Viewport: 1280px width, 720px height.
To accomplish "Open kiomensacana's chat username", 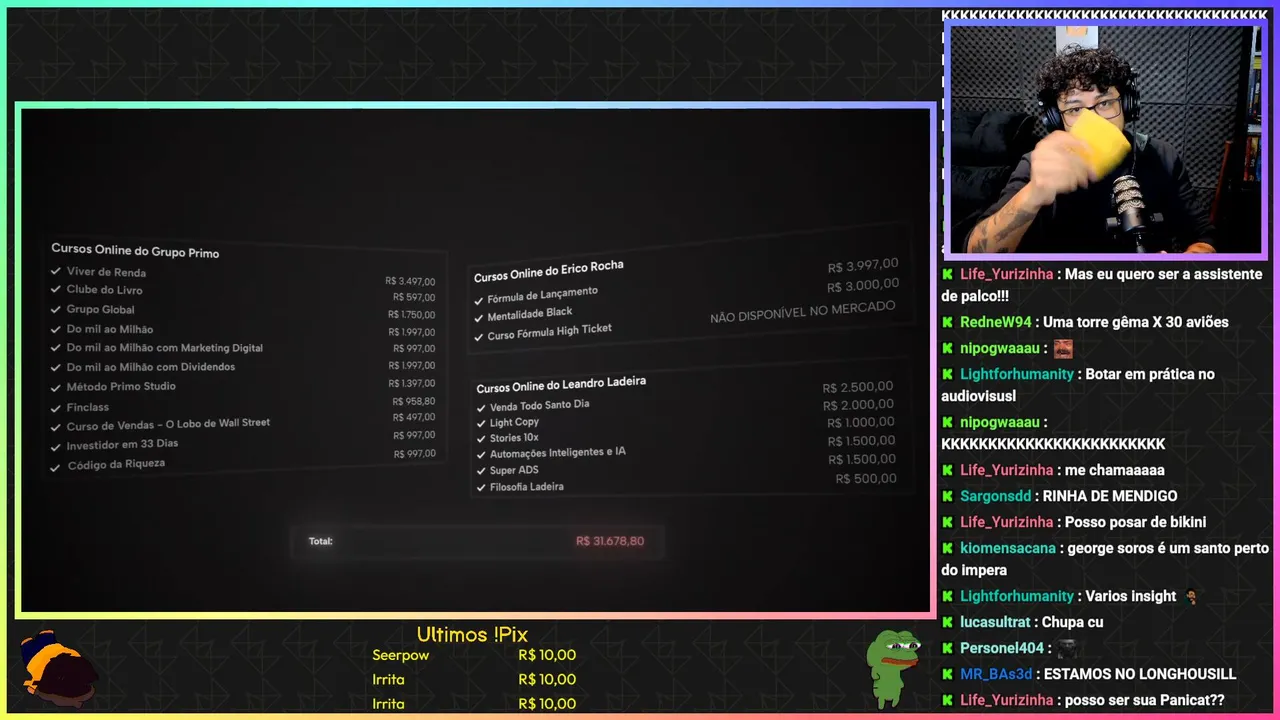I will click(x=1008, y=548).
